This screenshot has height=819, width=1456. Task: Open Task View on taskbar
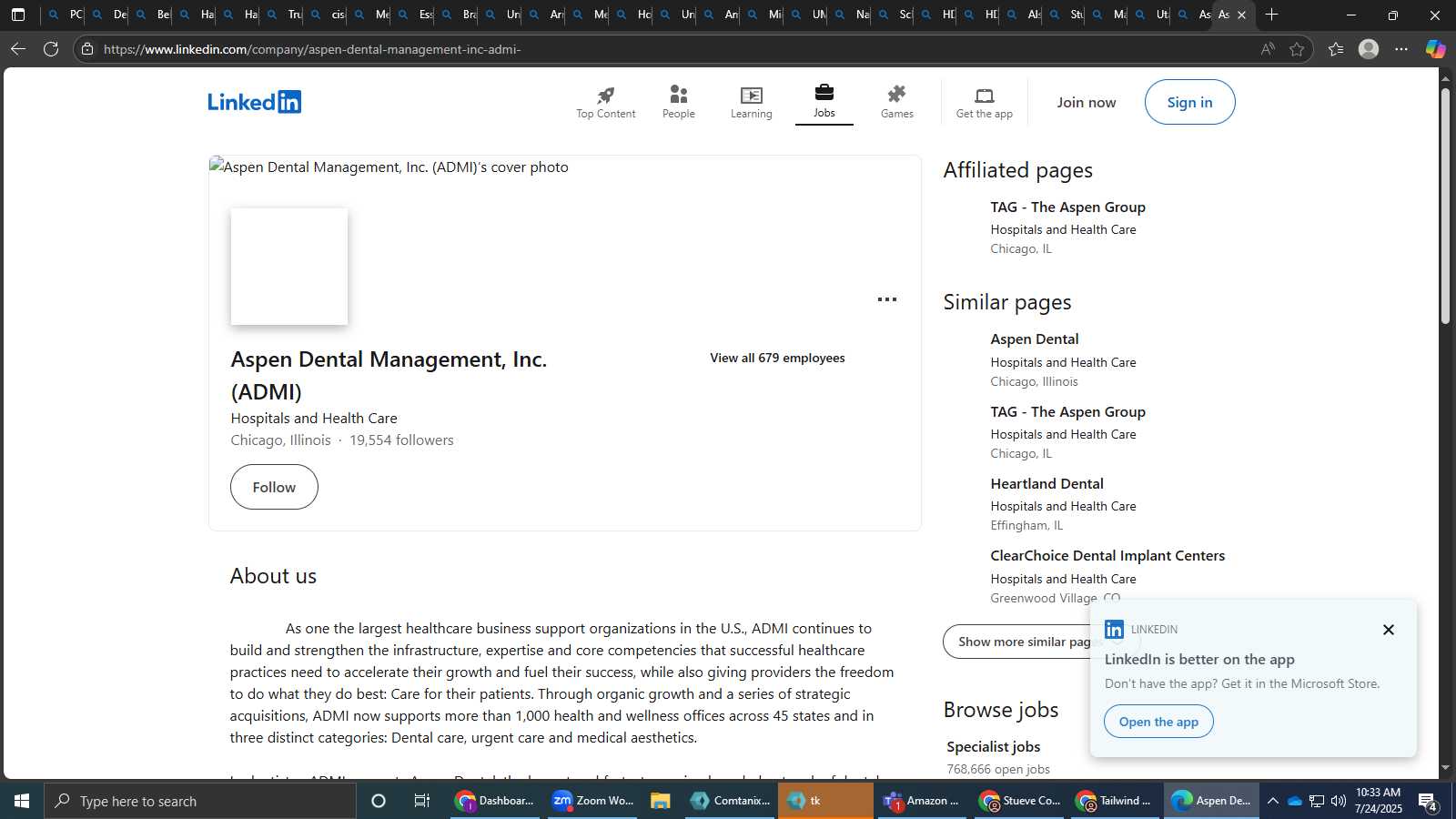point(422,801)
